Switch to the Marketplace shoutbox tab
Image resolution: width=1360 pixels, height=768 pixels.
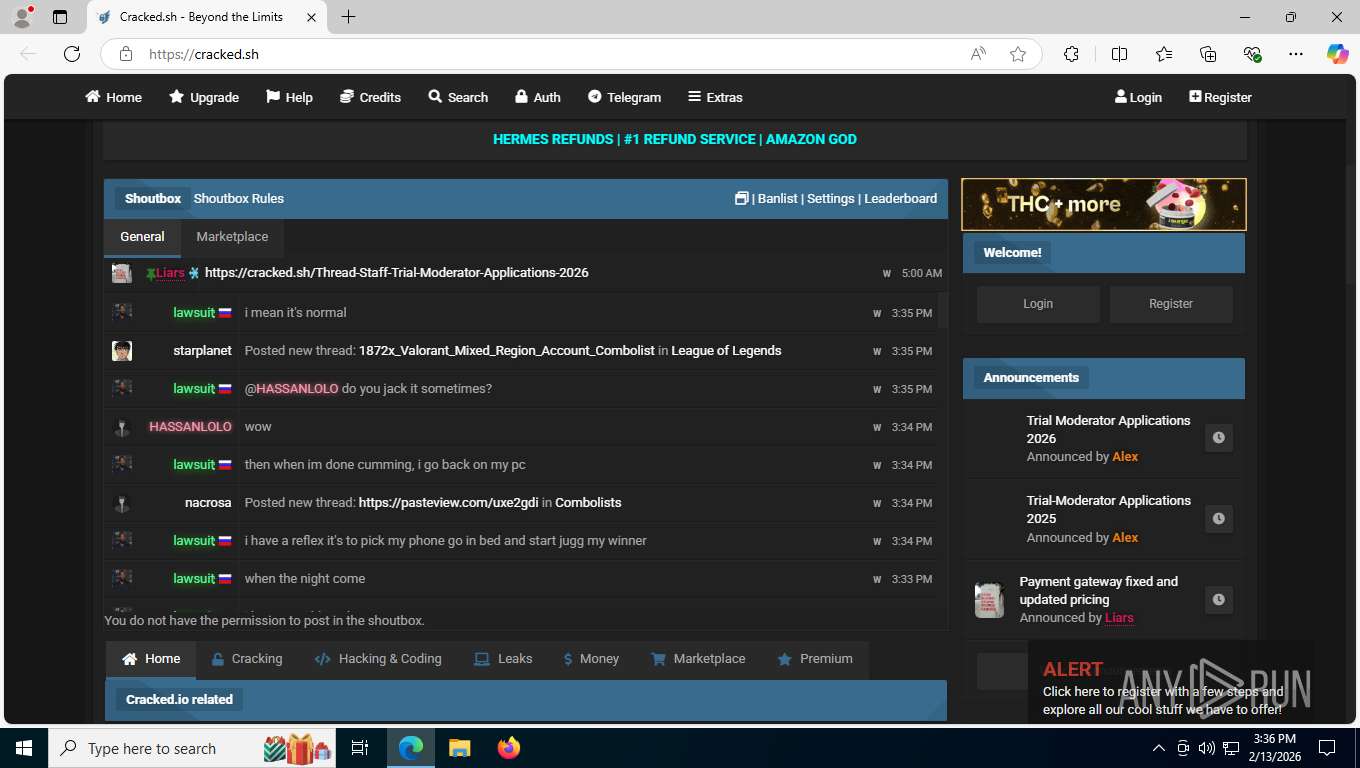[x=232, y=237]
